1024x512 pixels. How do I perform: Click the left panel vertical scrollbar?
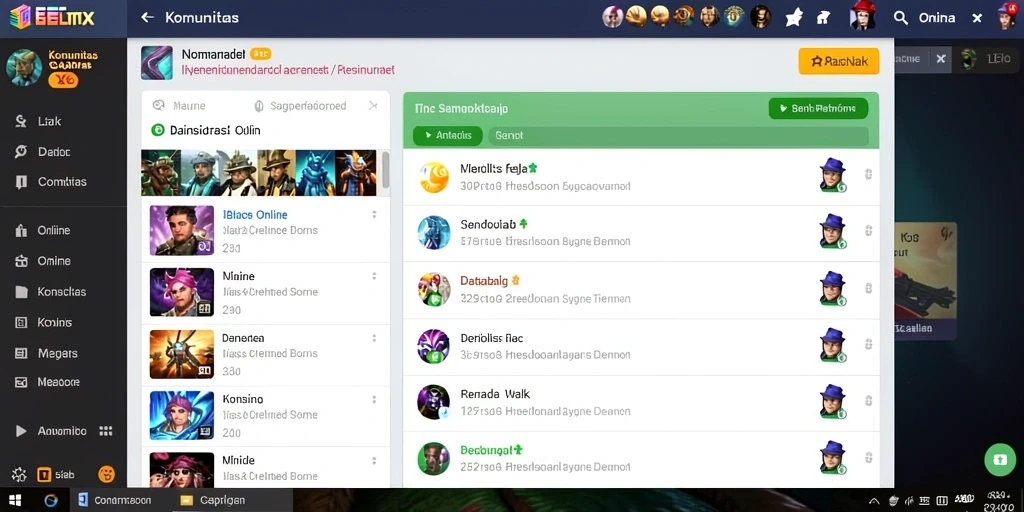[x=385, y=170]
